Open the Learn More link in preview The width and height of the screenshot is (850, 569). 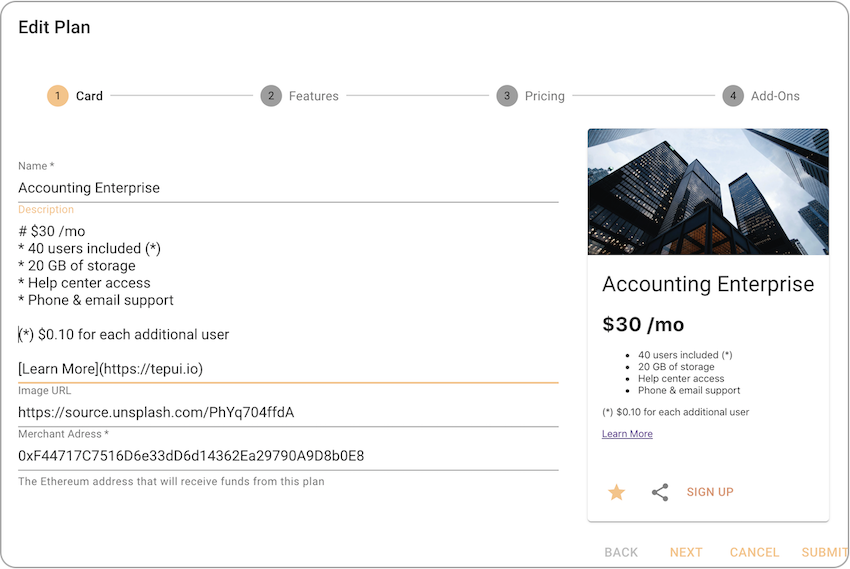coord(627,434)
